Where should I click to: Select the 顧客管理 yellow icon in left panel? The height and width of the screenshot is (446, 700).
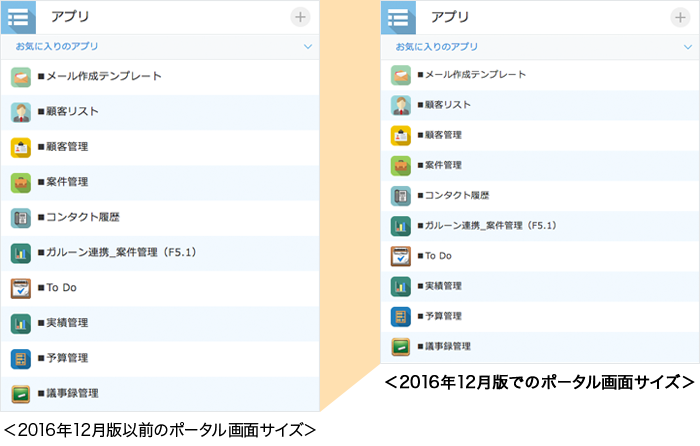click(x=22, y=147)
